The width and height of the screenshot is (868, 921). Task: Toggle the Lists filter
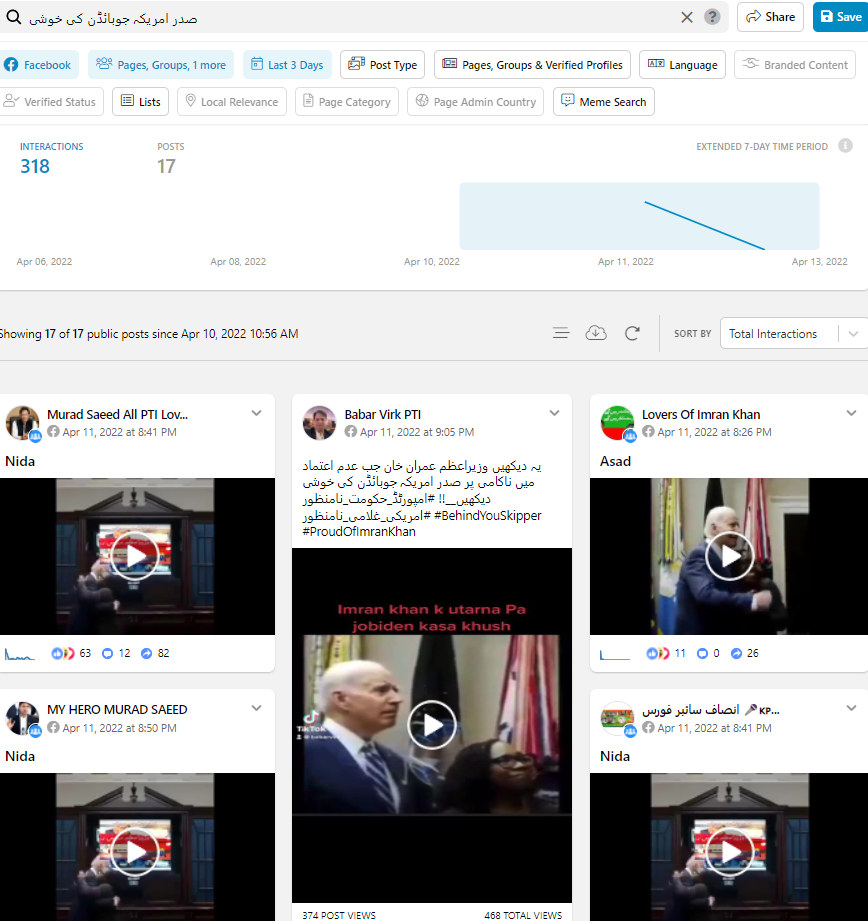140,102
